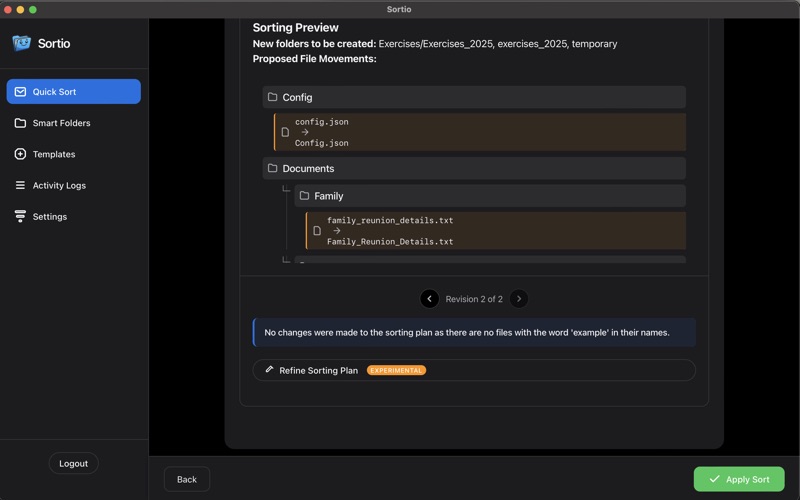Open Settings from the sidebar
The width and height of the screenshot is (800, 500).
click(73, 216)
